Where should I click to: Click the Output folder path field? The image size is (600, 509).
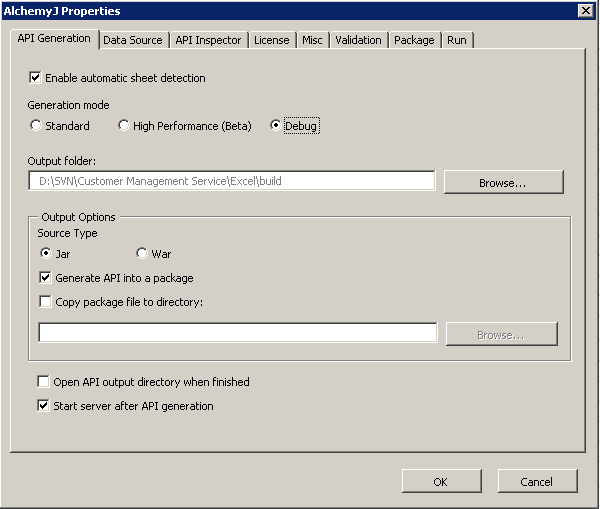click(232, 181)
